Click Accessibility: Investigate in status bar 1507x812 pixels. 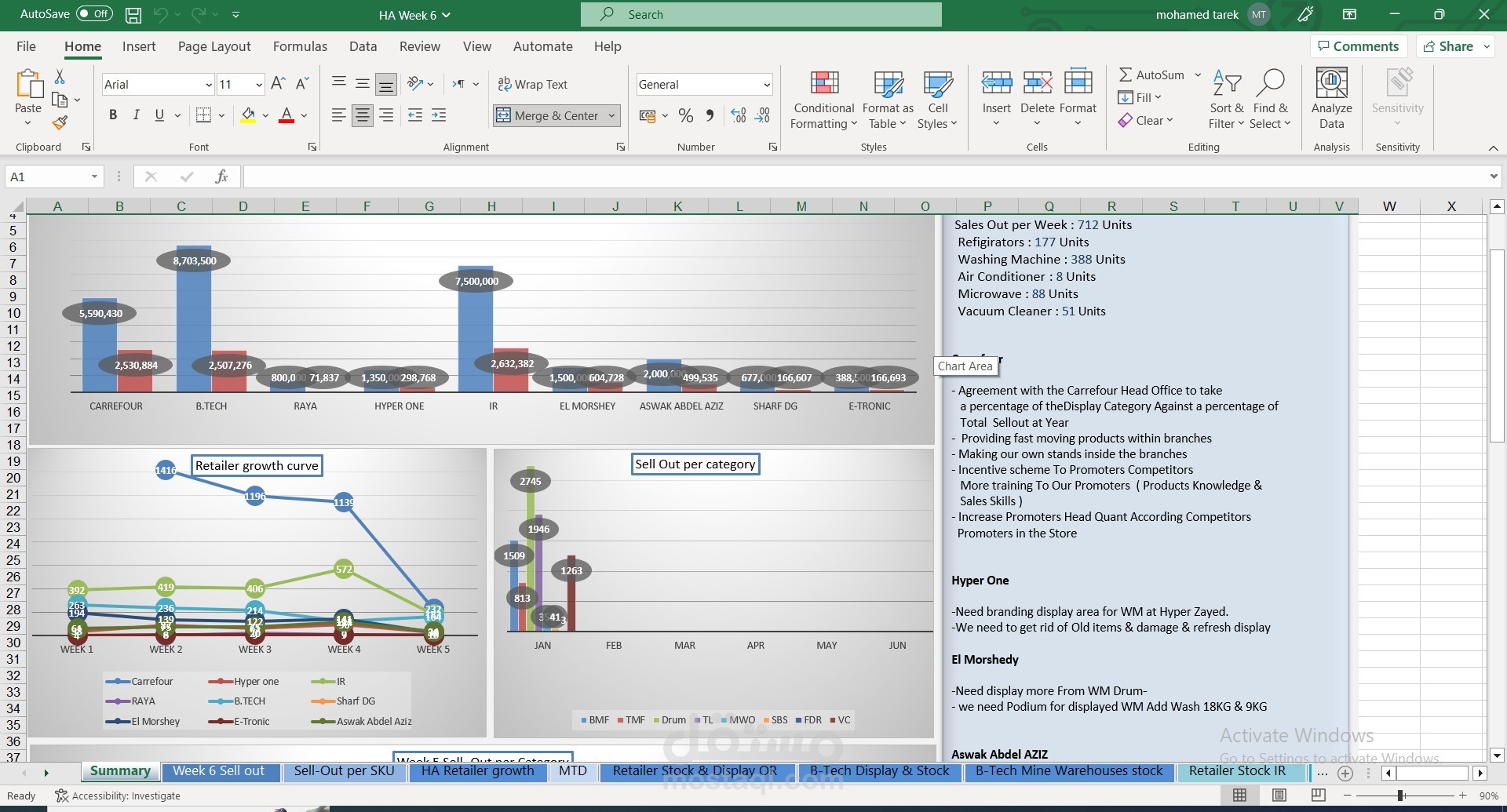coord(118,796)
